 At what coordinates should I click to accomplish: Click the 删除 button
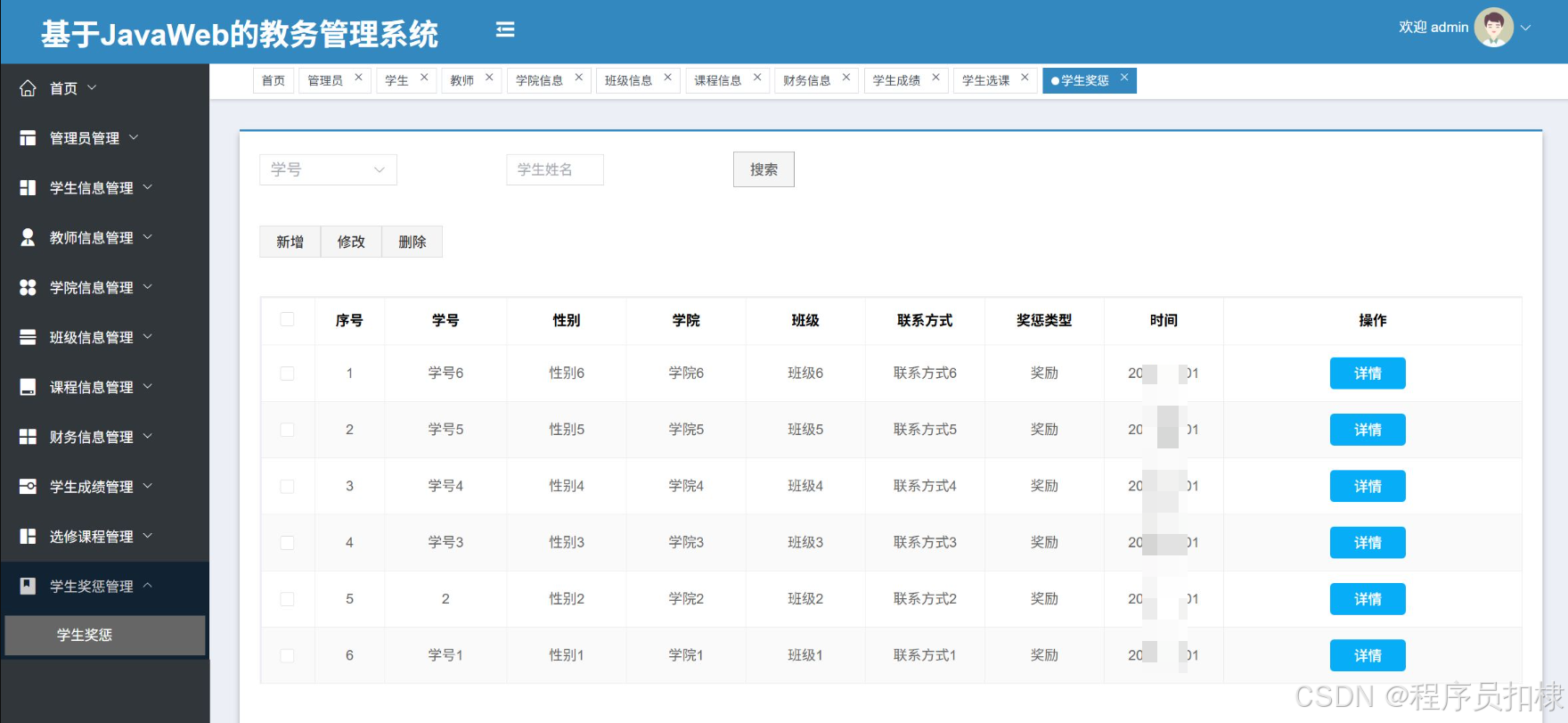click(412, 242)
